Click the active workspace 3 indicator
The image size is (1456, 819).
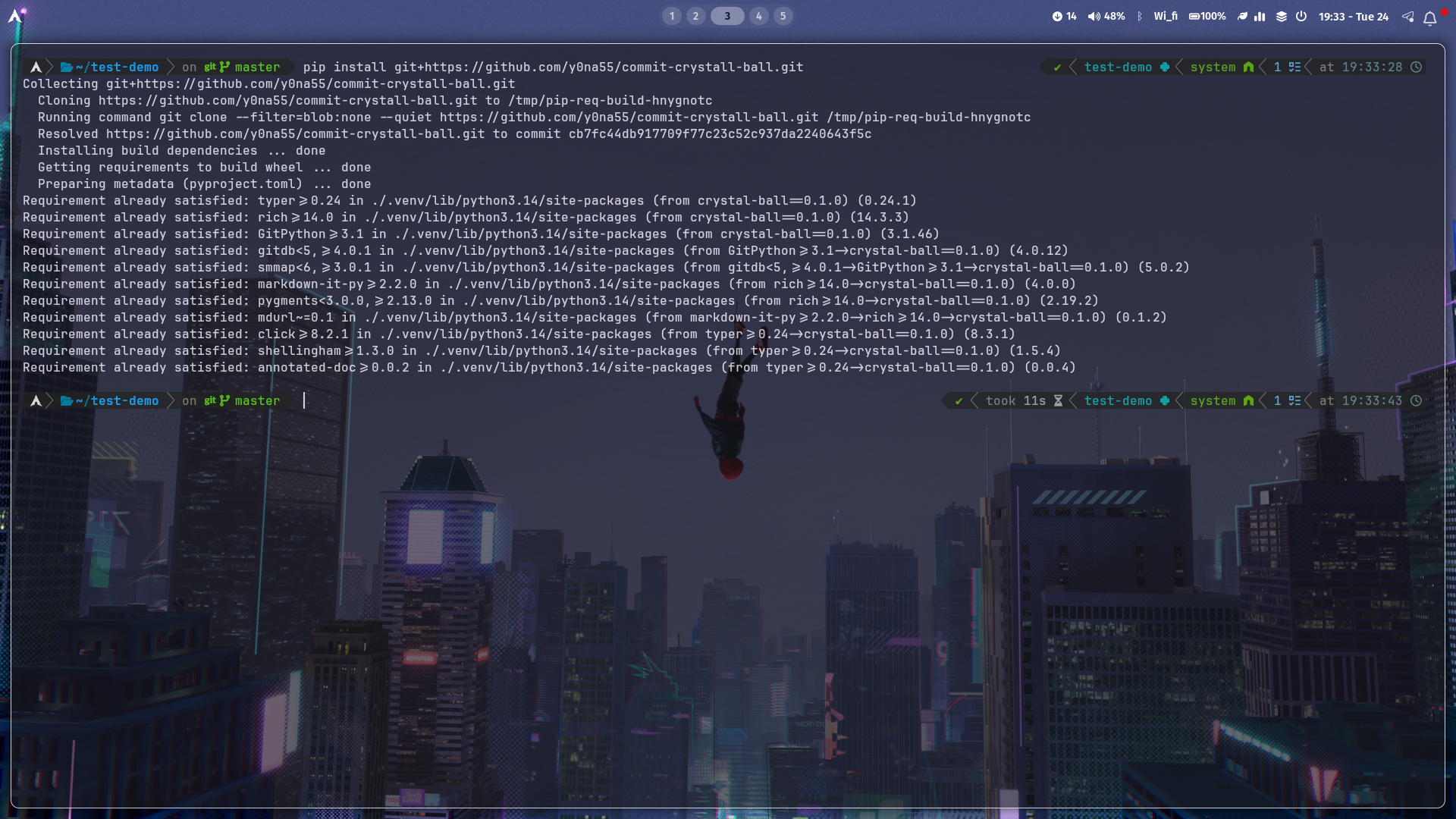point(727,16)
